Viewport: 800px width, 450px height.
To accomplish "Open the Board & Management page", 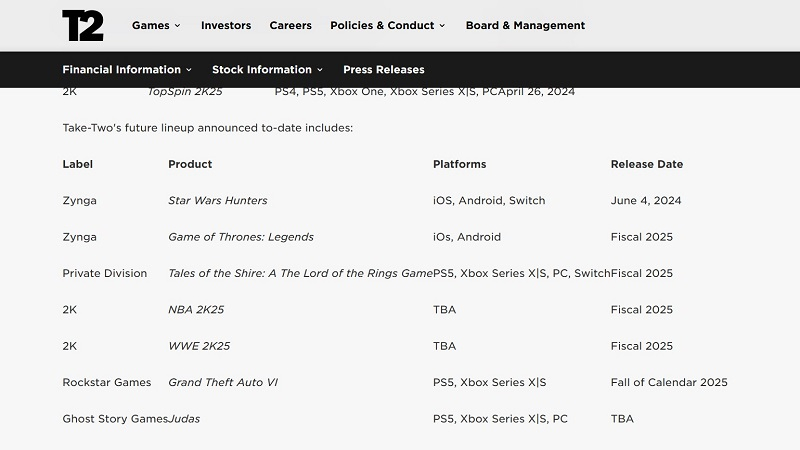I will tap(525, 25).
